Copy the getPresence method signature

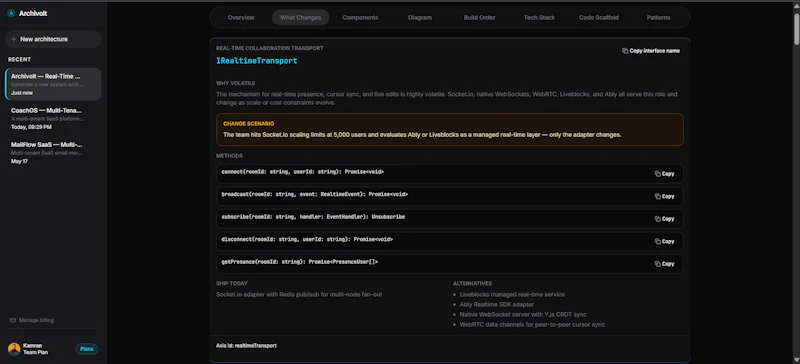[664, 264]
